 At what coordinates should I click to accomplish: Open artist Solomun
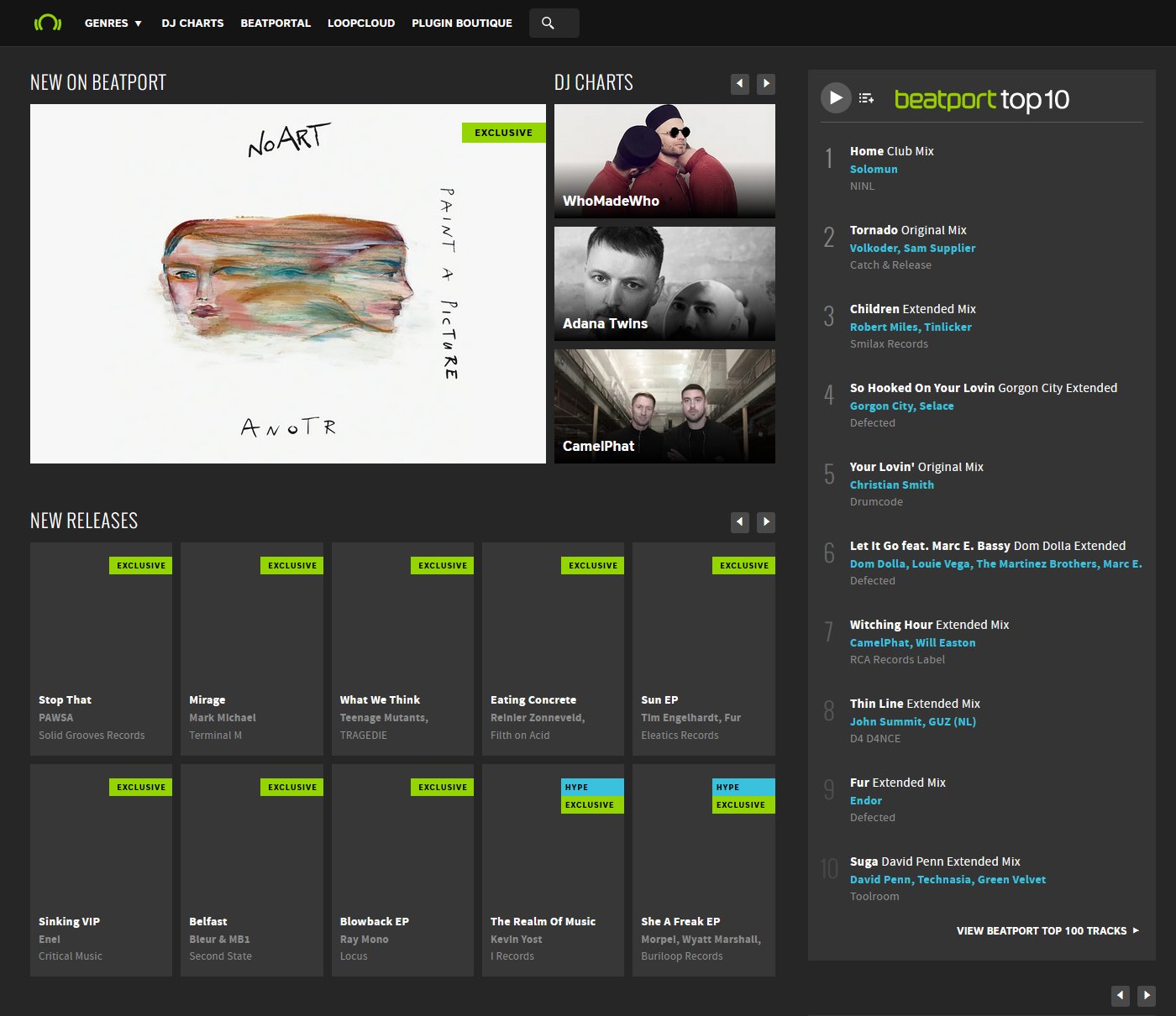[x=874, y=169]
